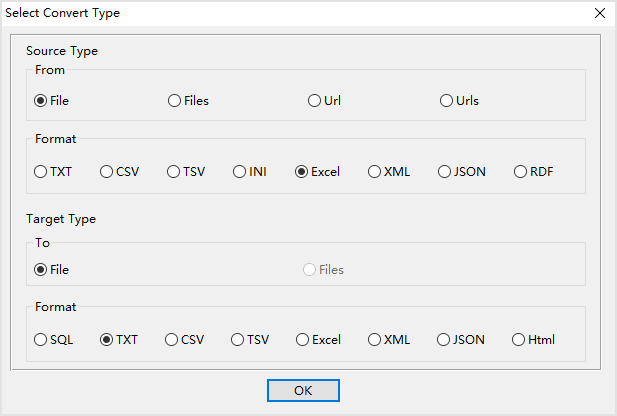This screenshot has width=617, height=416.
Task: Select TSV target format
Action: [238, 339]
